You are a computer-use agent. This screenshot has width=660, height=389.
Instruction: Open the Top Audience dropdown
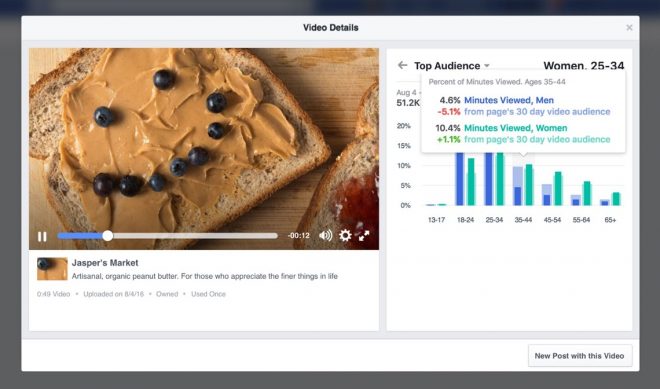point(452,66)
